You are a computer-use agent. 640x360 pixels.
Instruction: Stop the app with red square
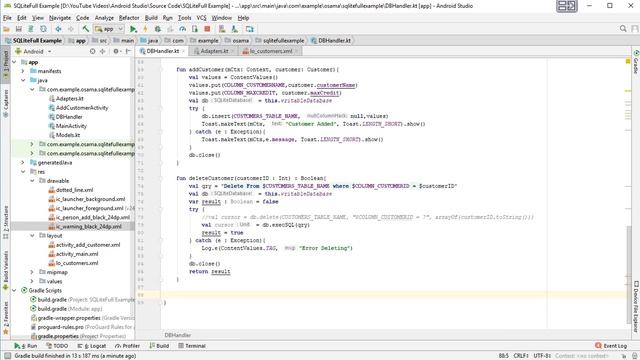[x=207, y=29]
